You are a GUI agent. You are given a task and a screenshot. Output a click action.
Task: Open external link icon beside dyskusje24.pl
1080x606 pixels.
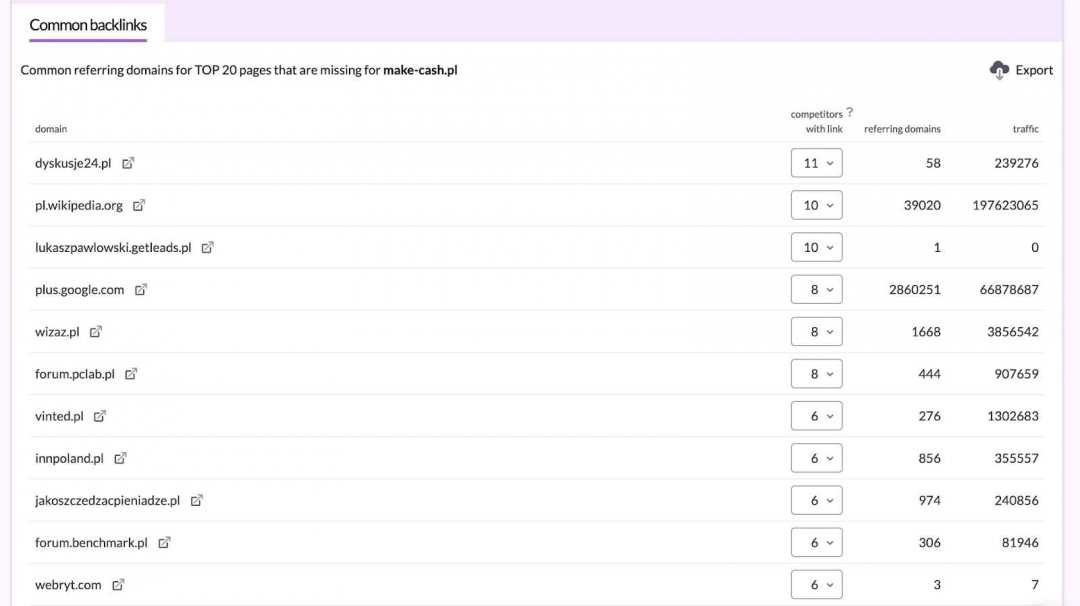coord(128,163)
